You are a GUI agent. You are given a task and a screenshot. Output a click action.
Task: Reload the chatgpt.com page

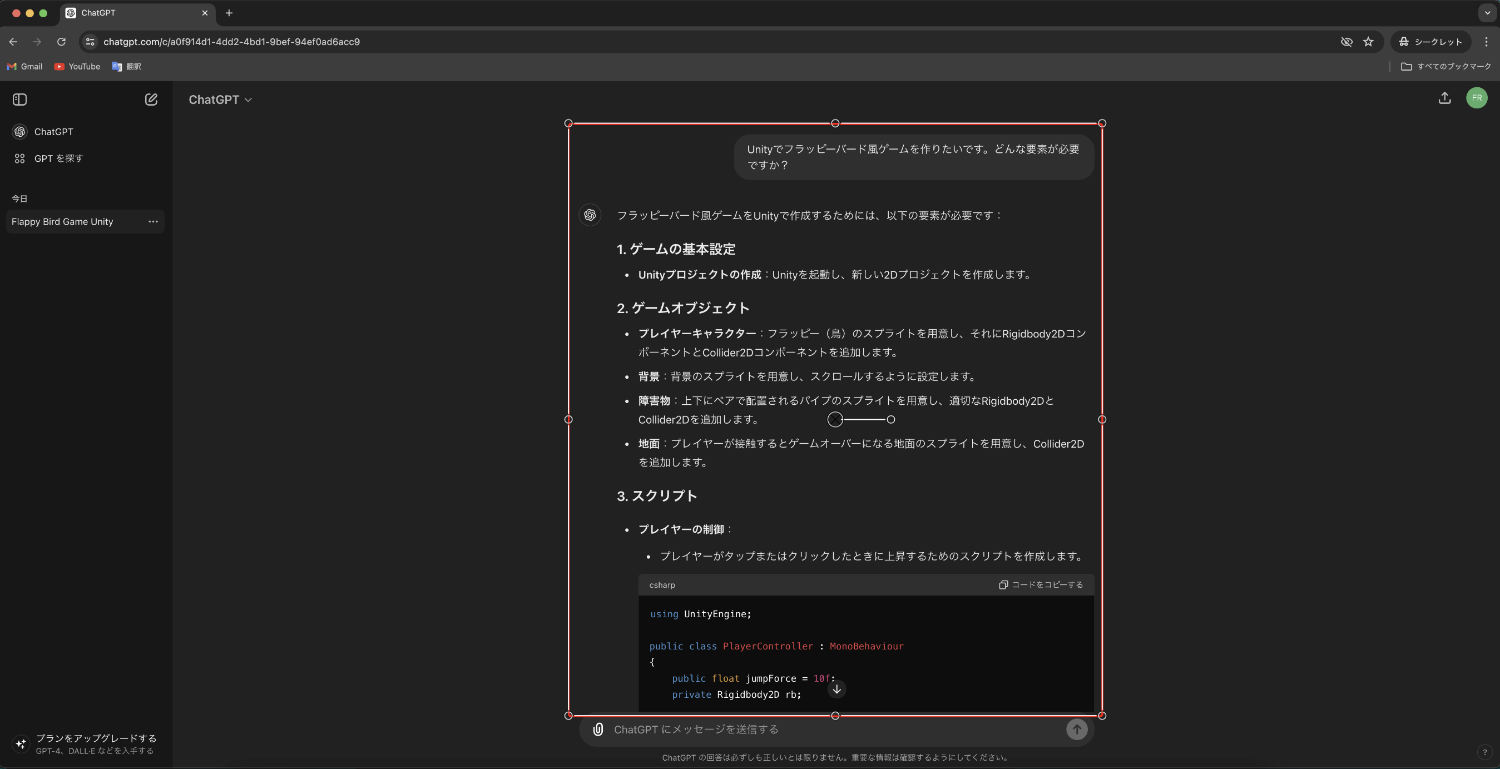(x=61, y=42)
